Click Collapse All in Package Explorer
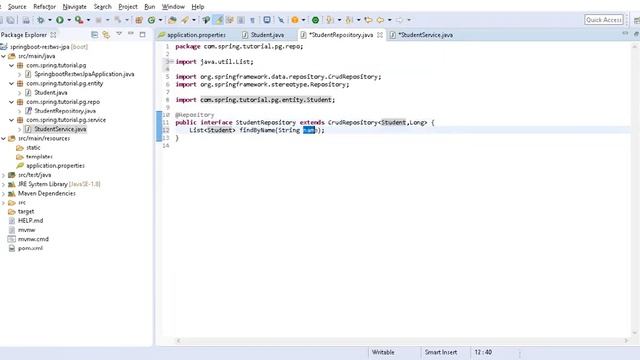This screenshot has height=360, width=640. [95, 35]
